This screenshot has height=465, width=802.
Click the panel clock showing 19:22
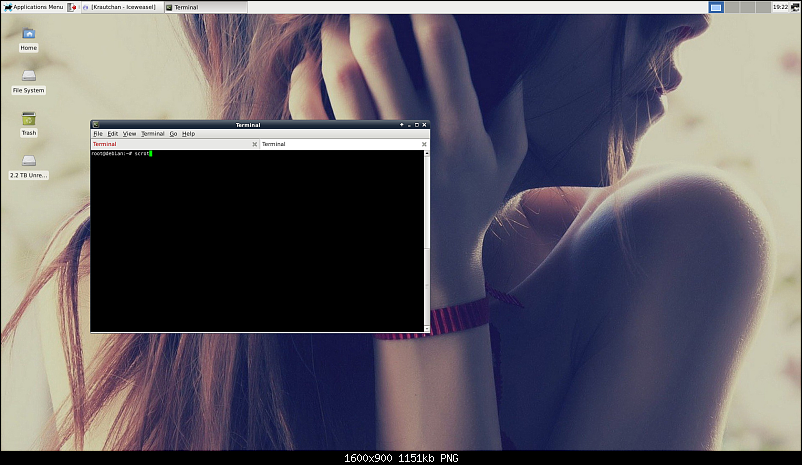(780, 7)
